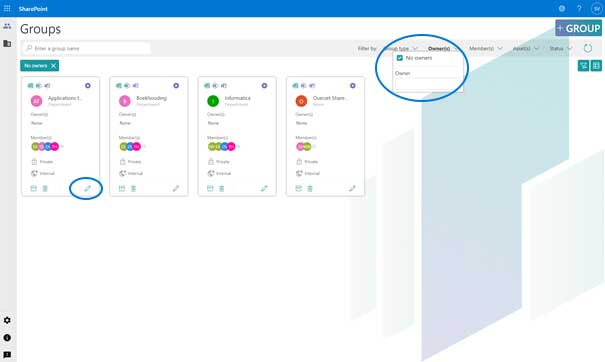Expand the Status filter dropdown
605x362 pixels.
click(560, 48)
